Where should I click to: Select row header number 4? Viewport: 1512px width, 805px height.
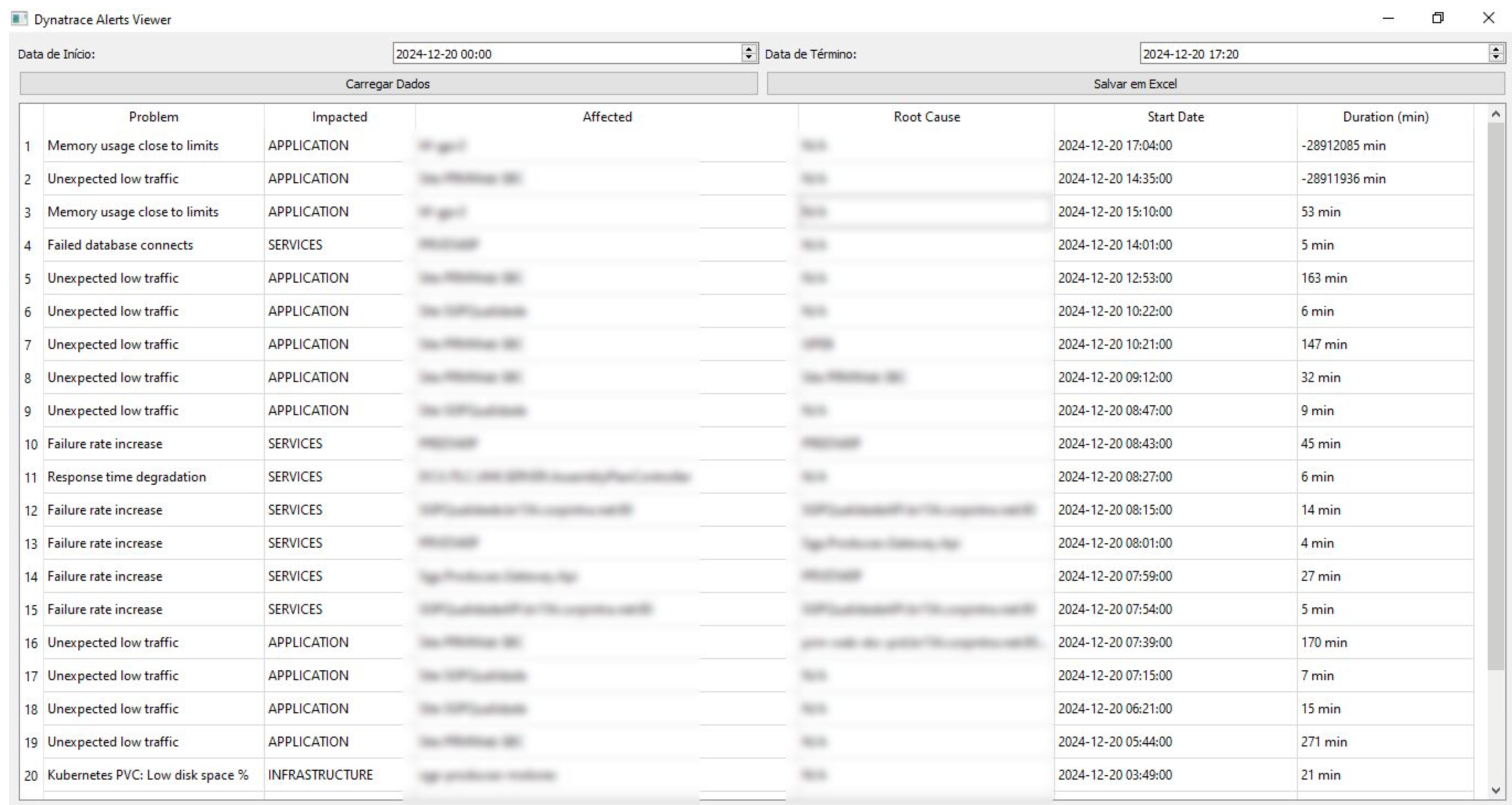pos(28,246)
